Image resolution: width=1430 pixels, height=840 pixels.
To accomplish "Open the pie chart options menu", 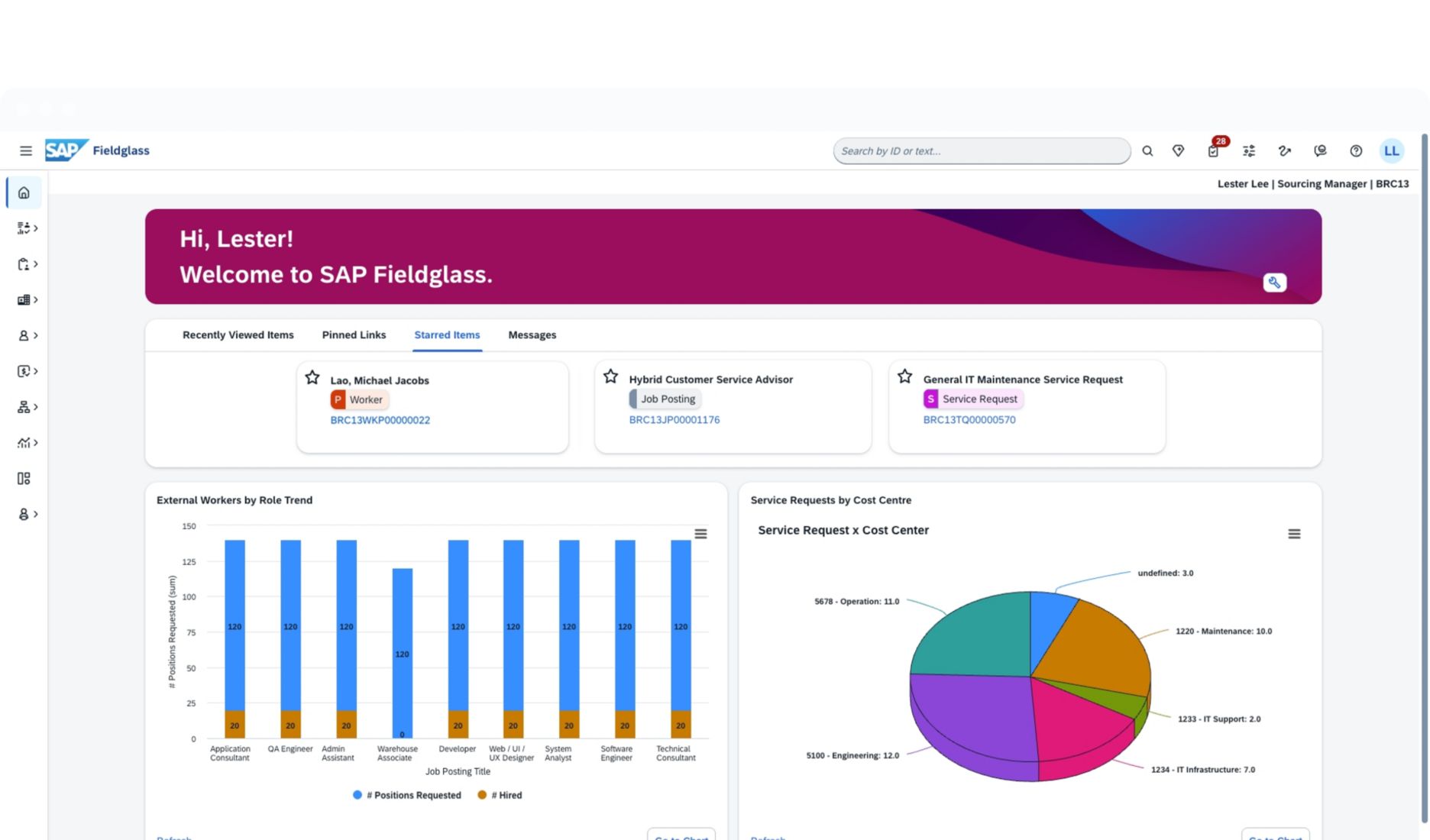I will coord(1294,533).
